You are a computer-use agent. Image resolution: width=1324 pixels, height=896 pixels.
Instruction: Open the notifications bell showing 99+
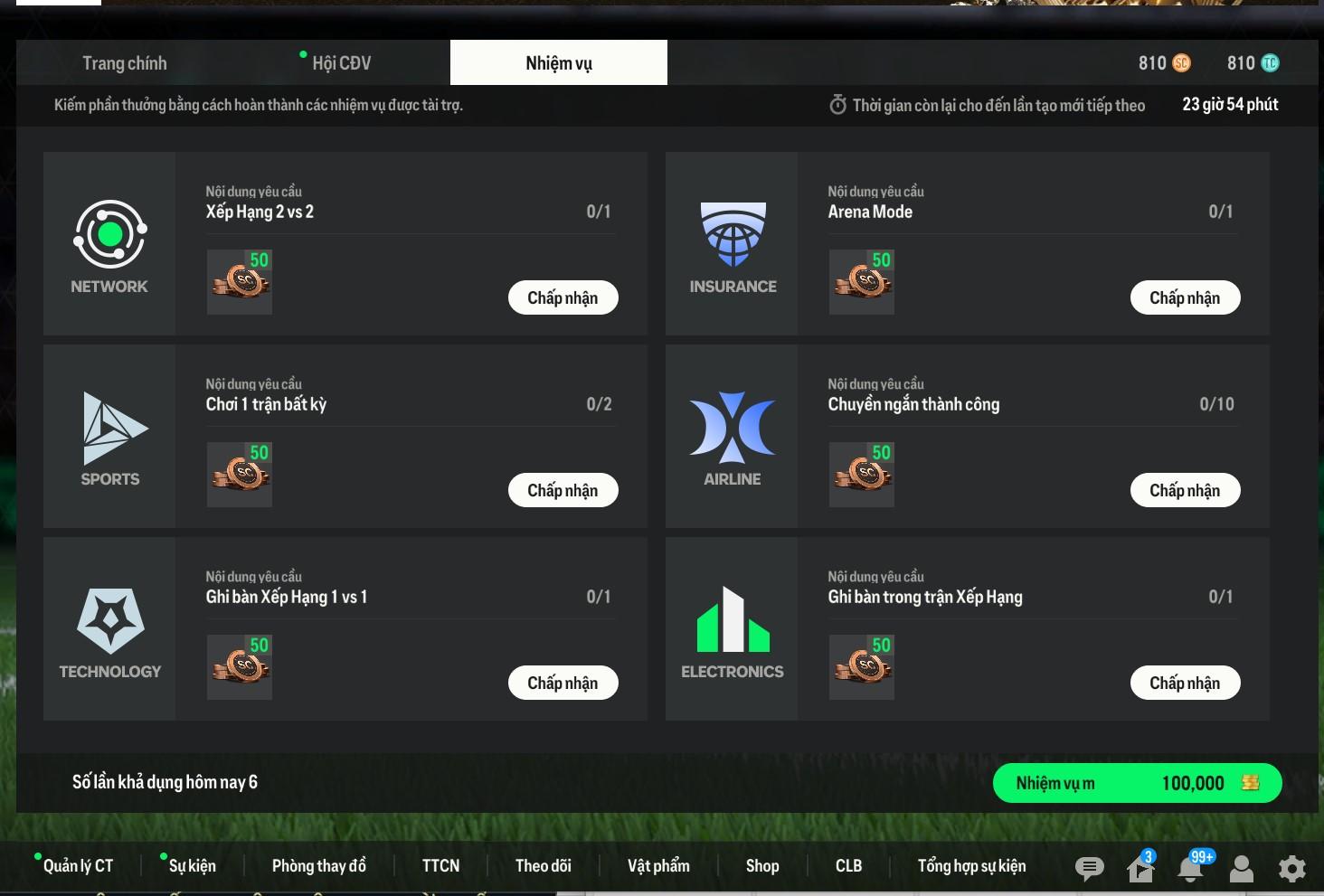click(1192, 867)
